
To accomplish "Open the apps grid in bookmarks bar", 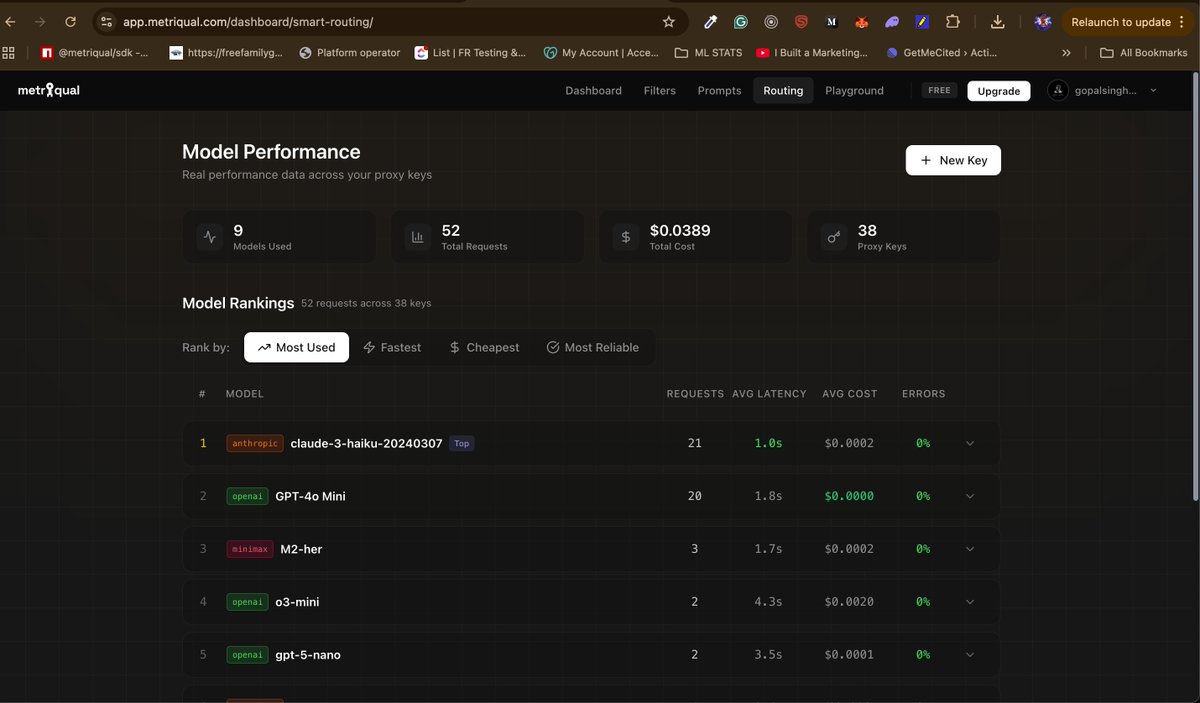I will click(x=10, y=52).
